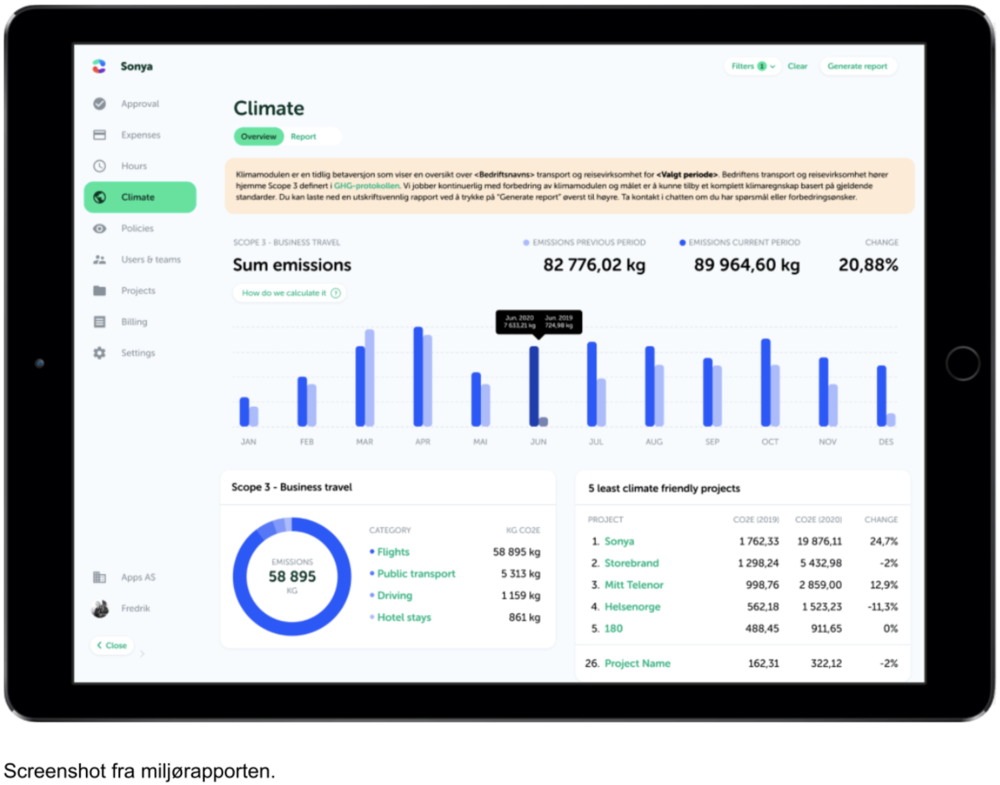Clear the applied filters
Screen dimensions: 1000x785
tap(797, 66)
